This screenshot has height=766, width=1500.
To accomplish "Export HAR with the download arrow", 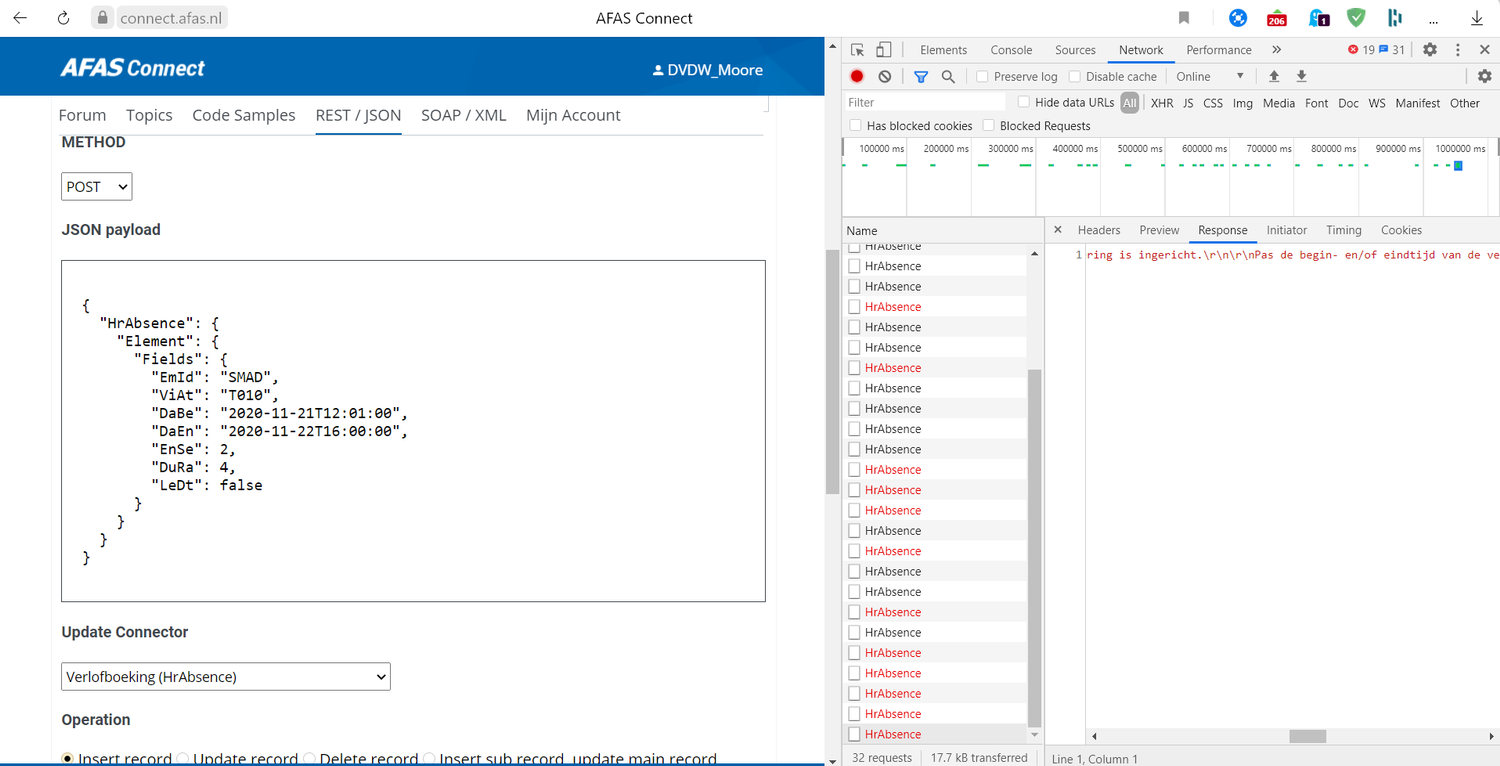I will click(x=1302, y=76).
